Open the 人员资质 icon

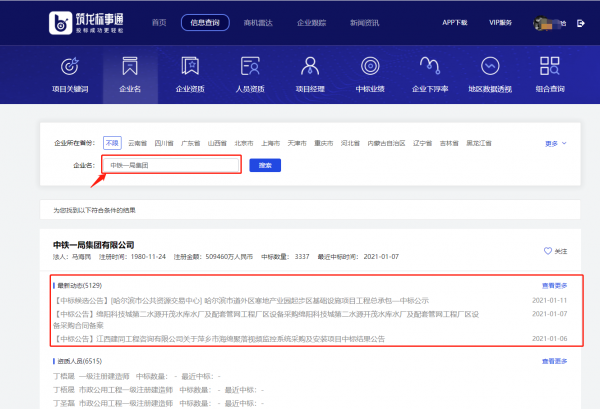point(250,67)
